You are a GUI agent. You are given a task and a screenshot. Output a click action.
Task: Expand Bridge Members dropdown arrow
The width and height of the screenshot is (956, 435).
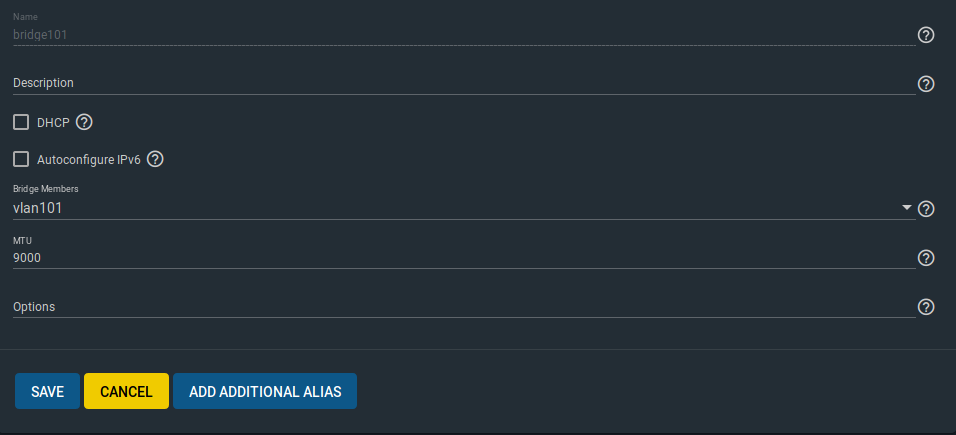[x=907, y=208]
